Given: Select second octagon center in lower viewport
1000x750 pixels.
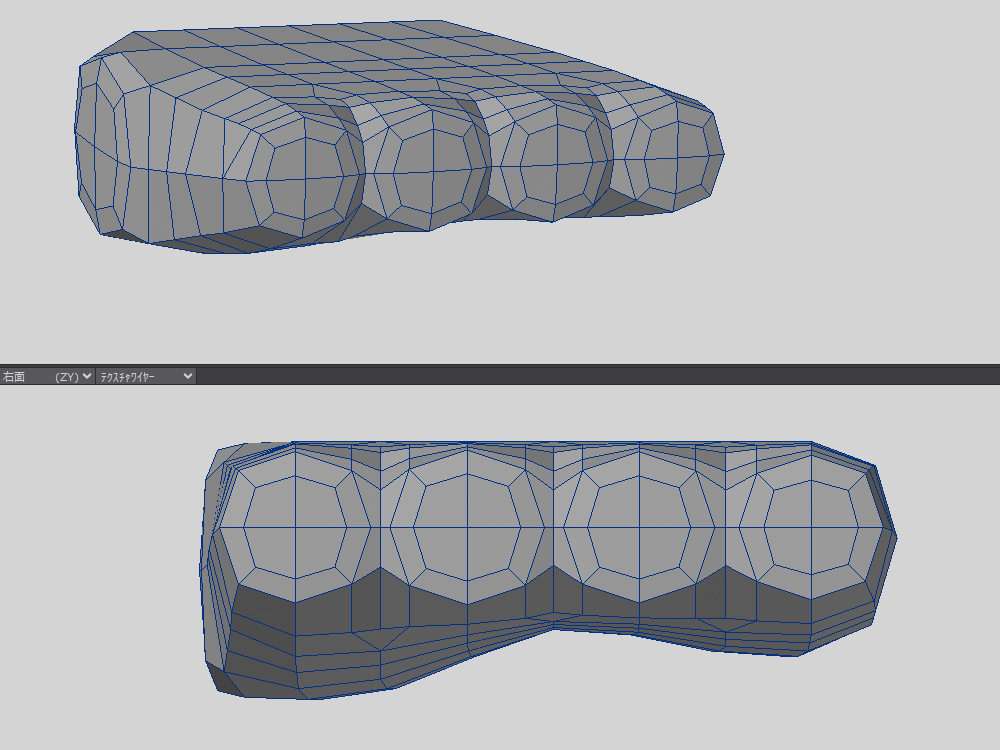Looking at the screenshot, I should coord(467,527).
